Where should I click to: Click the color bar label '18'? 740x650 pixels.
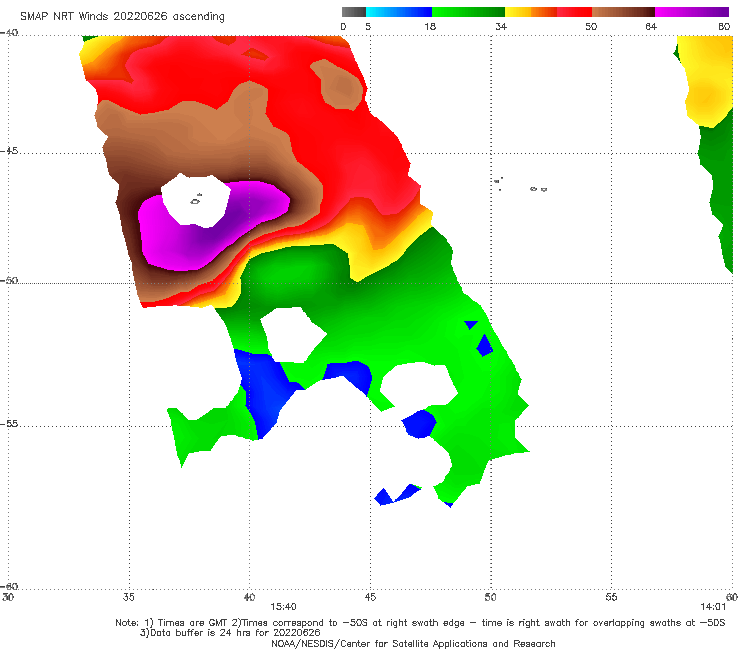[x=430, y=27]
